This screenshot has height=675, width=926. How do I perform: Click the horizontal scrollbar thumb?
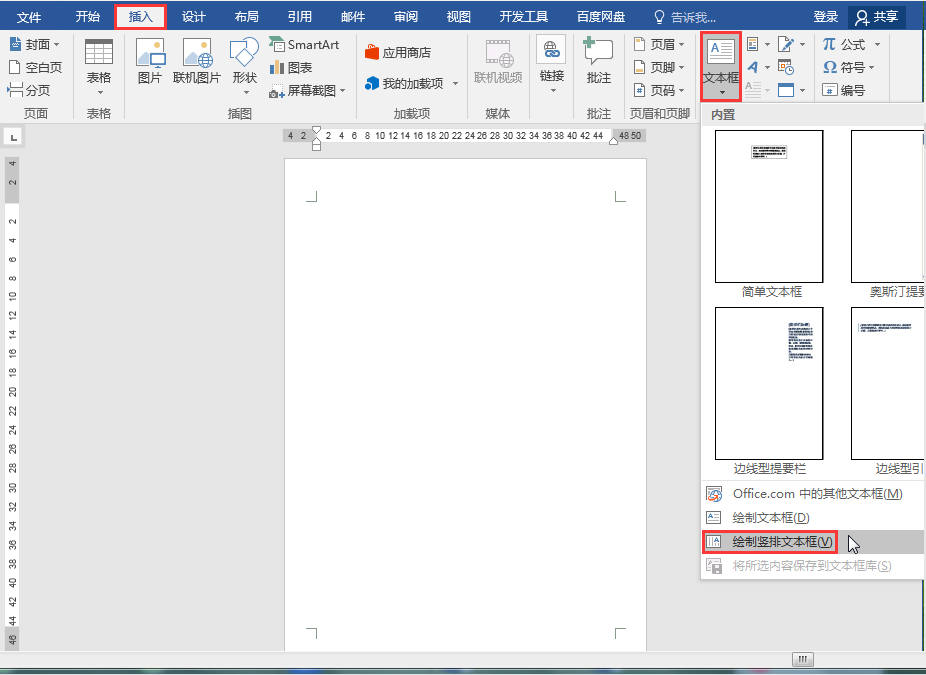tap(803, 659)
